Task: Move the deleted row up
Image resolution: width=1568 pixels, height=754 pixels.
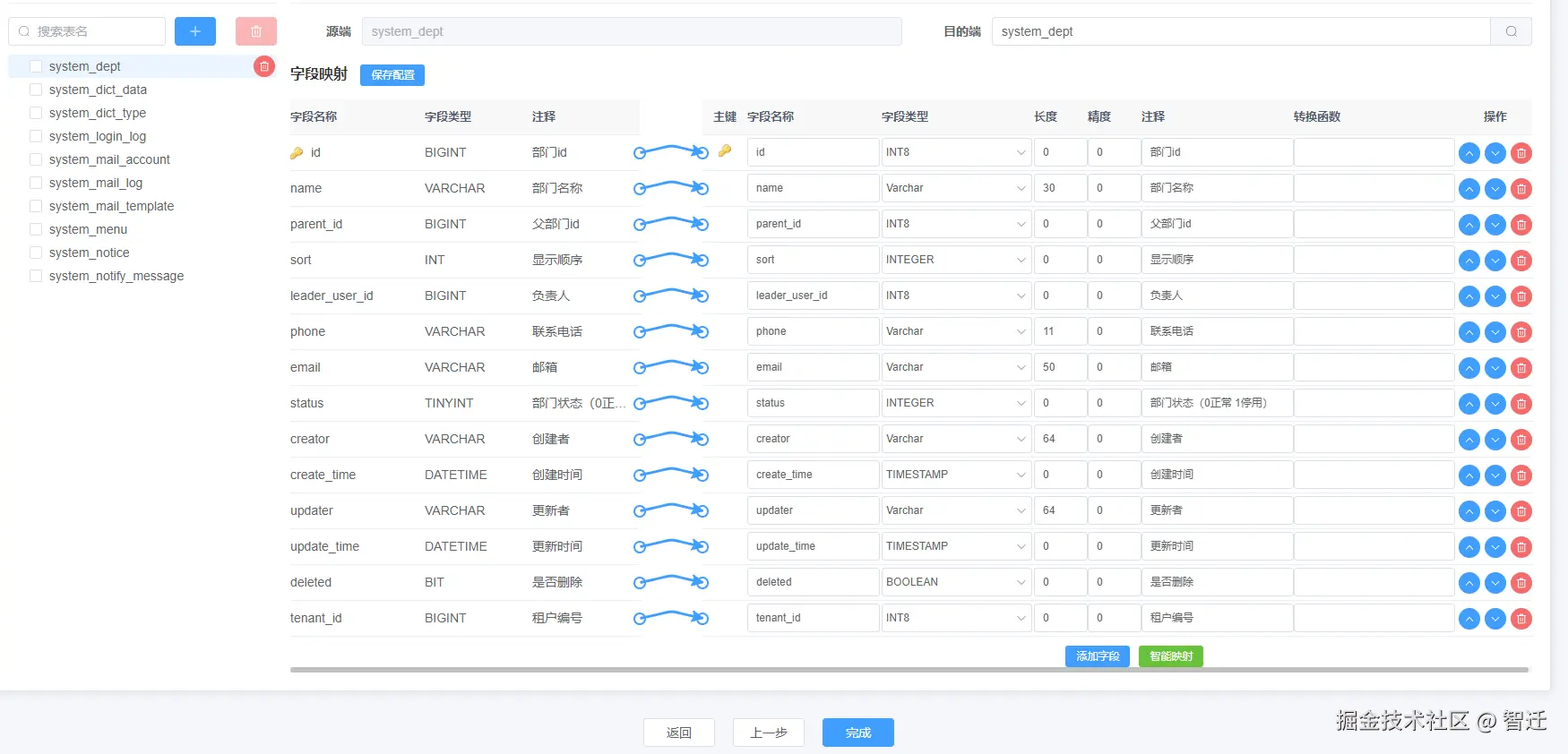Action: [1469, 583]
